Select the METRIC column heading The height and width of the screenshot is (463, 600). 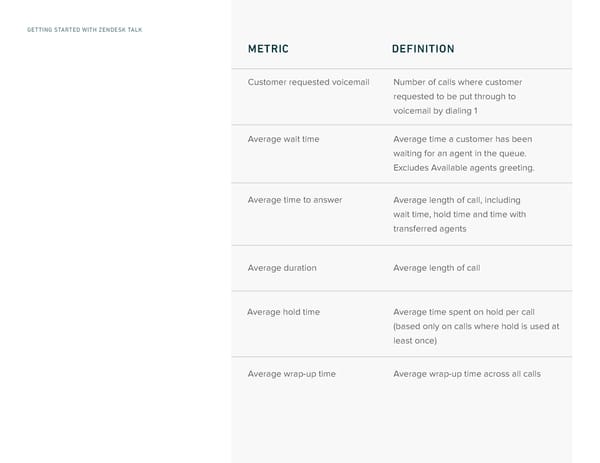(268, 49)
